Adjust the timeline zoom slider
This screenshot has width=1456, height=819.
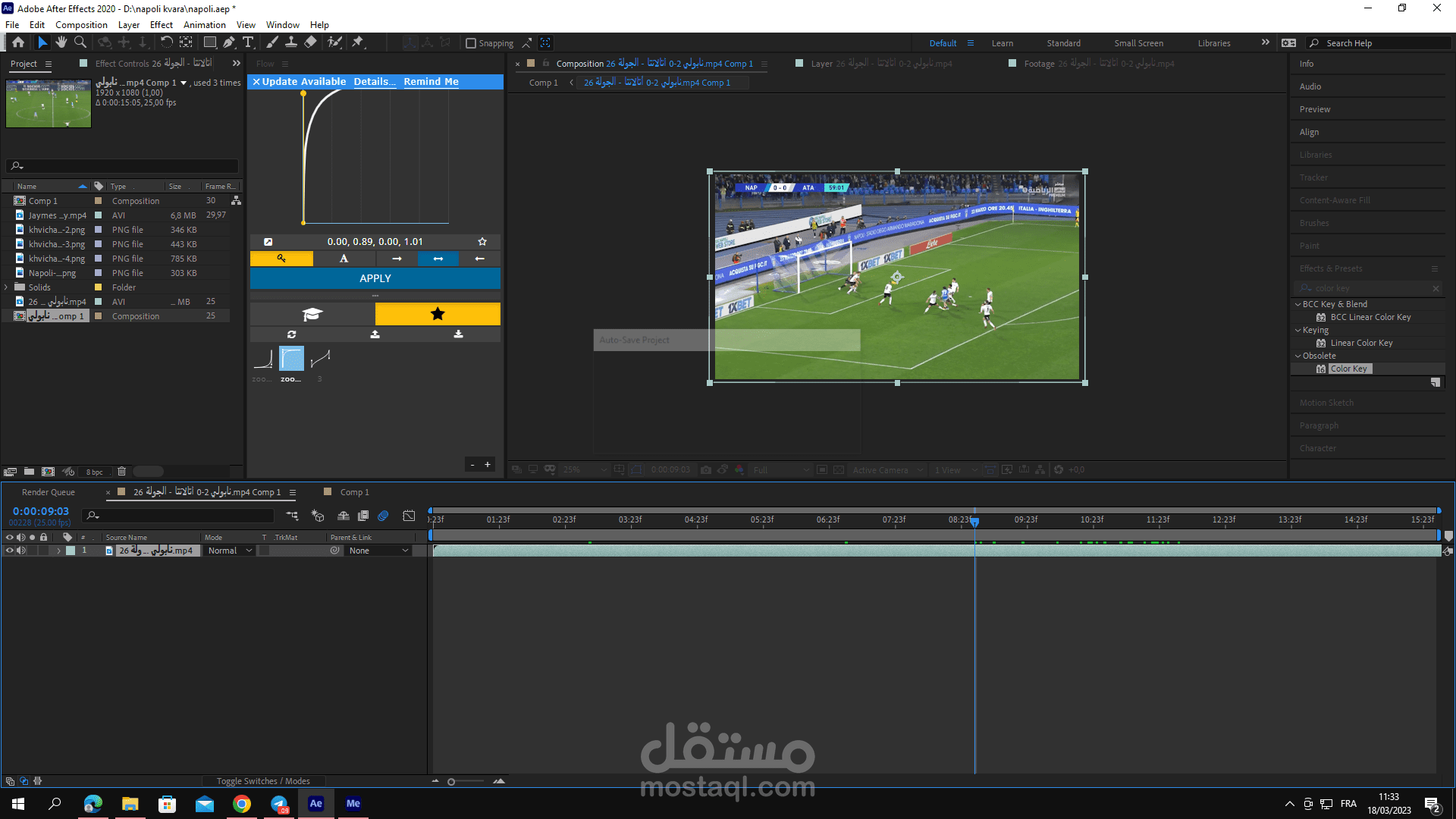coord(452,782)
